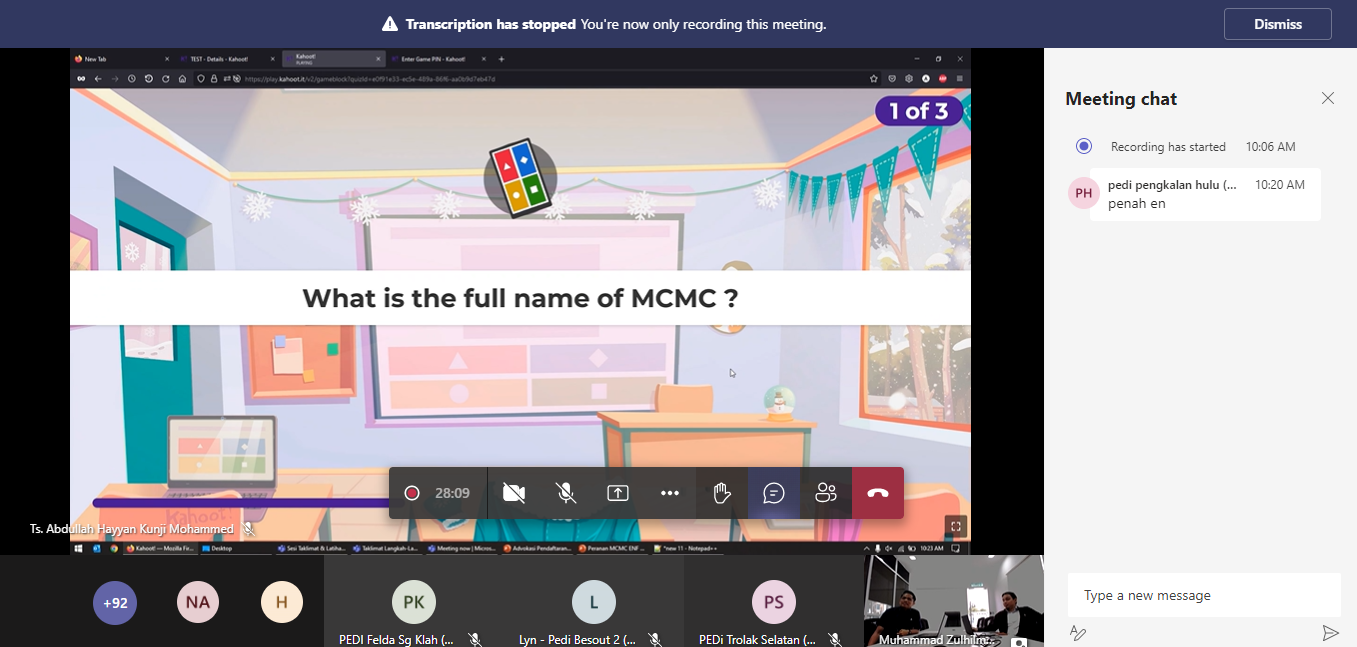Click the PH avatar in meeting chat
Image resolution: width=1357 pixels, height=647 pixels.
pyautogui.click(x=1084, y=193)
